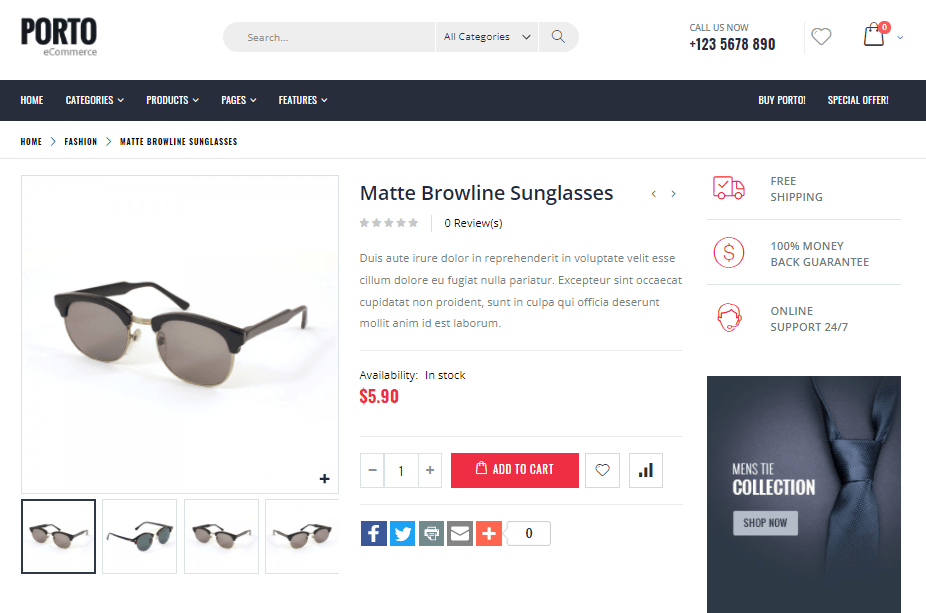Select the green-lens sunglasses thumbnail
The height and width of the screenshot is (613, 926).
pos(139,536)
